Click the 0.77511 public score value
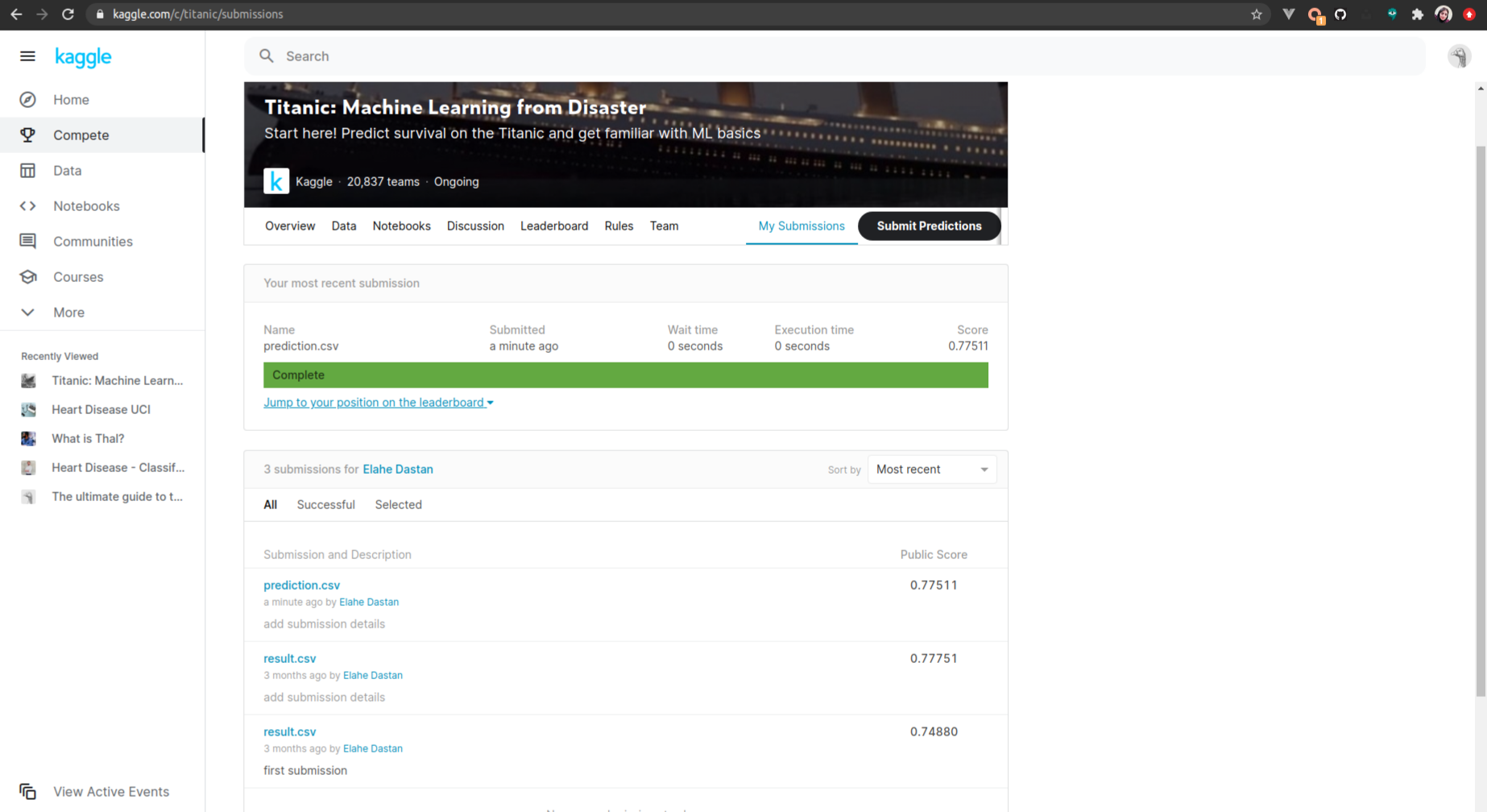This screenshot has height=812, width=1487. (x=934, y=586)
